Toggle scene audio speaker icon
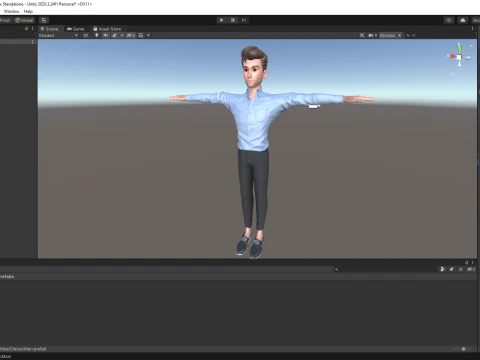The width and height of the screenshot is (480, 360). (x=106, y=35)
